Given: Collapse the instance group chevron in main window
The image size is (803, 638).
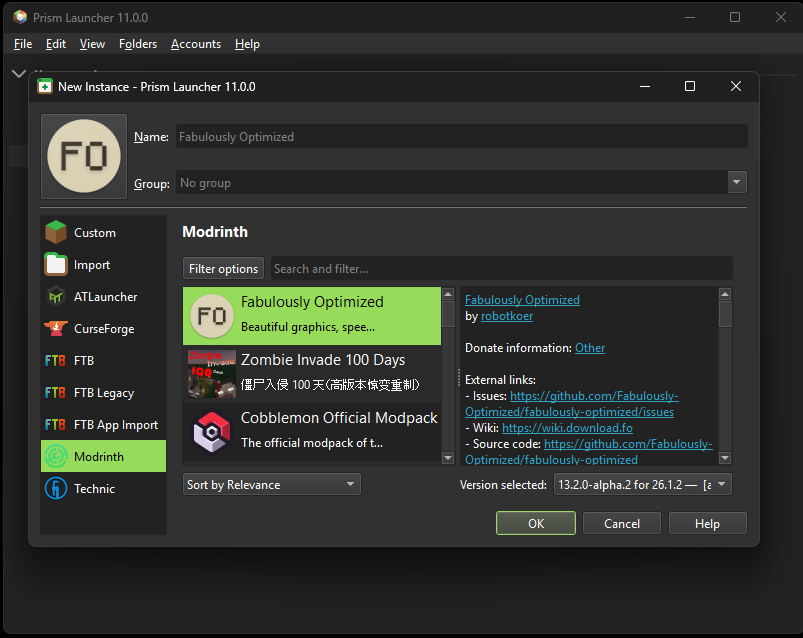Looking at the screenshot, I should [19, 74].
